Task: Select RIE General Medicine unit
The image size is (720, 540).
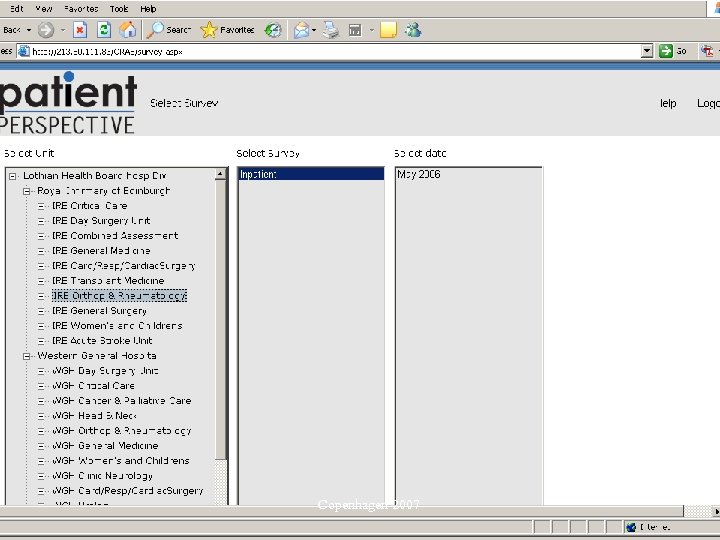Action: click(101, 251)
